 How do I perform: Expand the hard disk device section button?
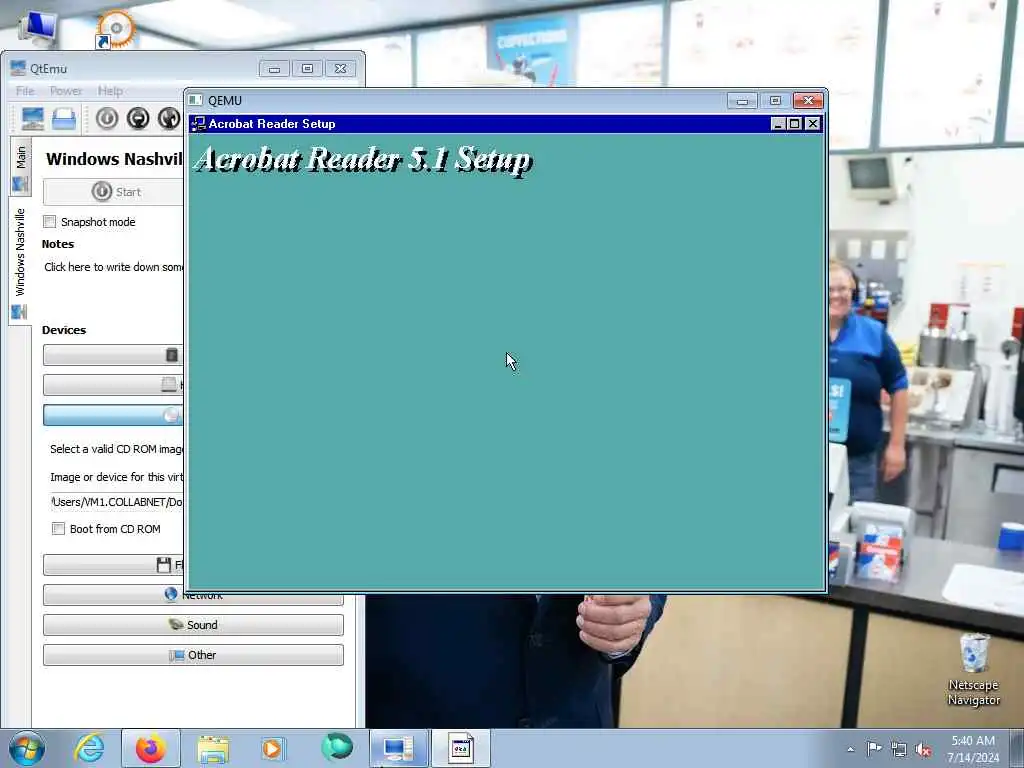click(x=113, y=385)
